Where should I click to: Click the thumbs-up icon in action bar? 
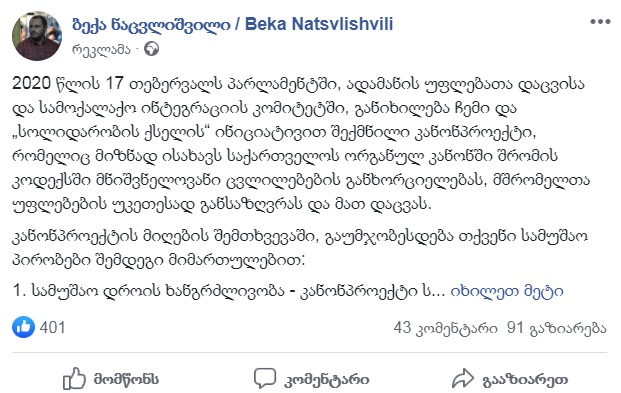(74, 379)
